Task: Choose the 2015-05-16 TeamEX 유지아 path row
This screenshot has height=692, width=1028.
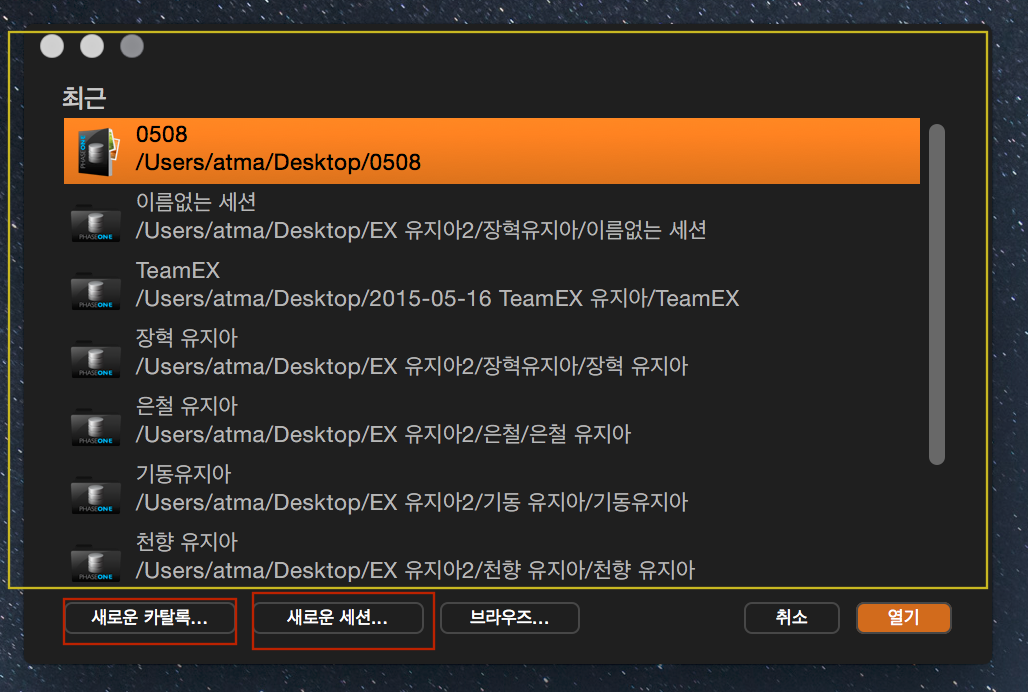Action: [x=437, y=298]
